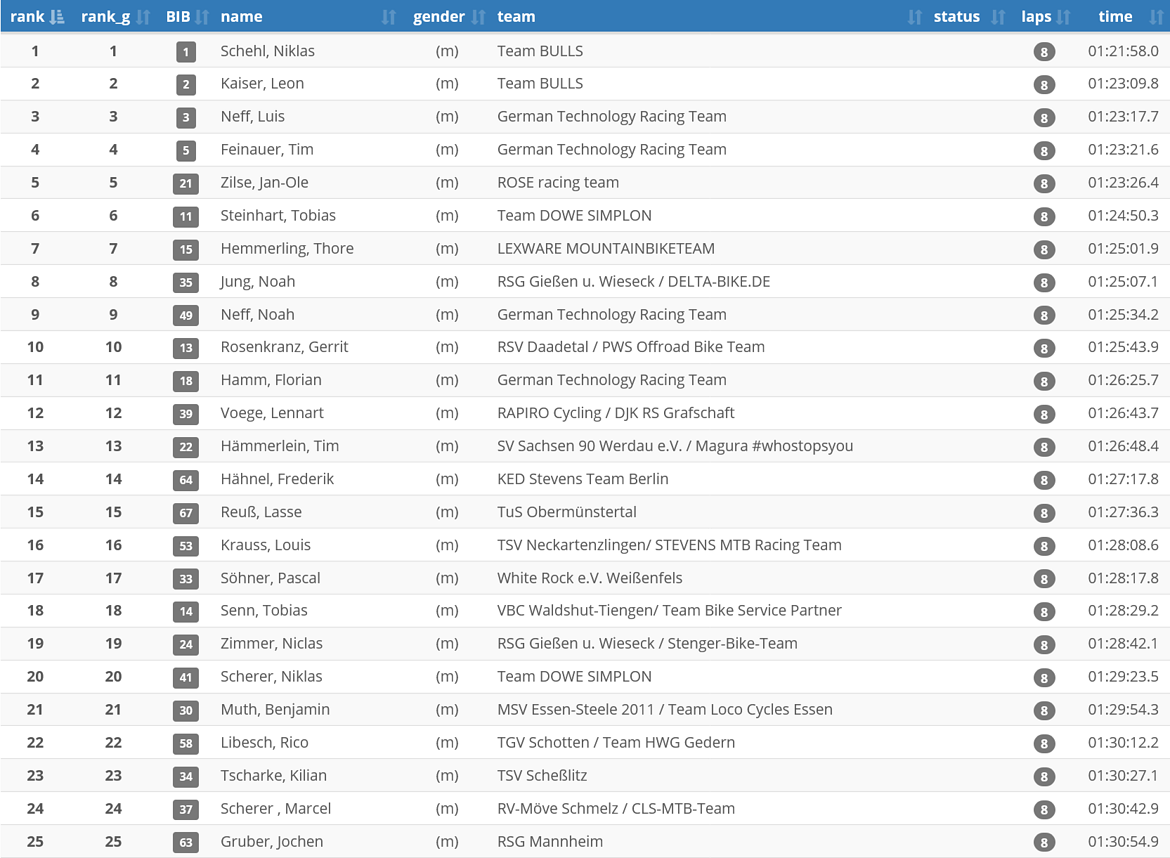The image size is (1170, 858).
Task: Click BIB badge 5 for Feinauer, Tim
Action: [186, 151]
